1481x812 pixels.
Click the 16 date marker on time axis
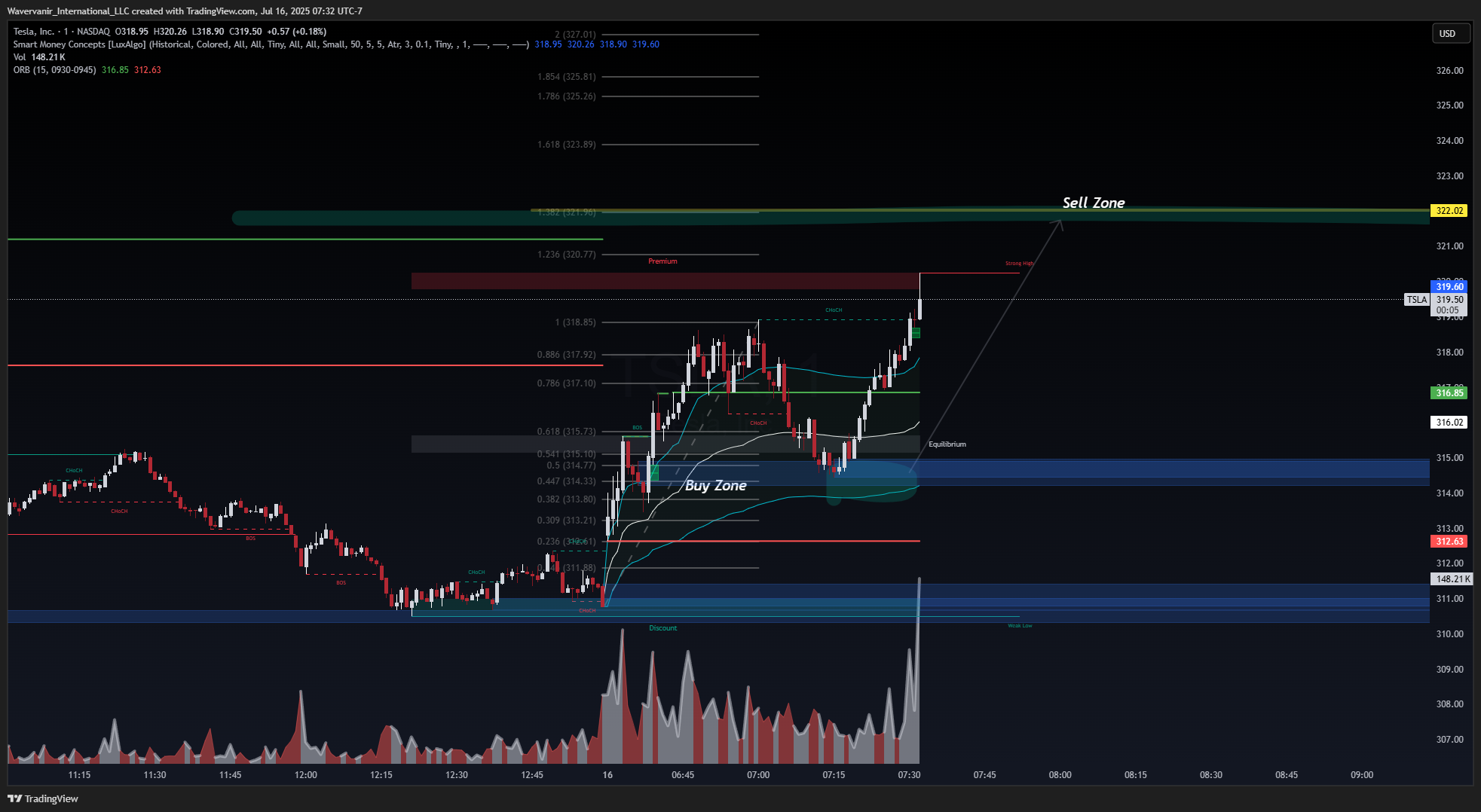click(607, 775)
